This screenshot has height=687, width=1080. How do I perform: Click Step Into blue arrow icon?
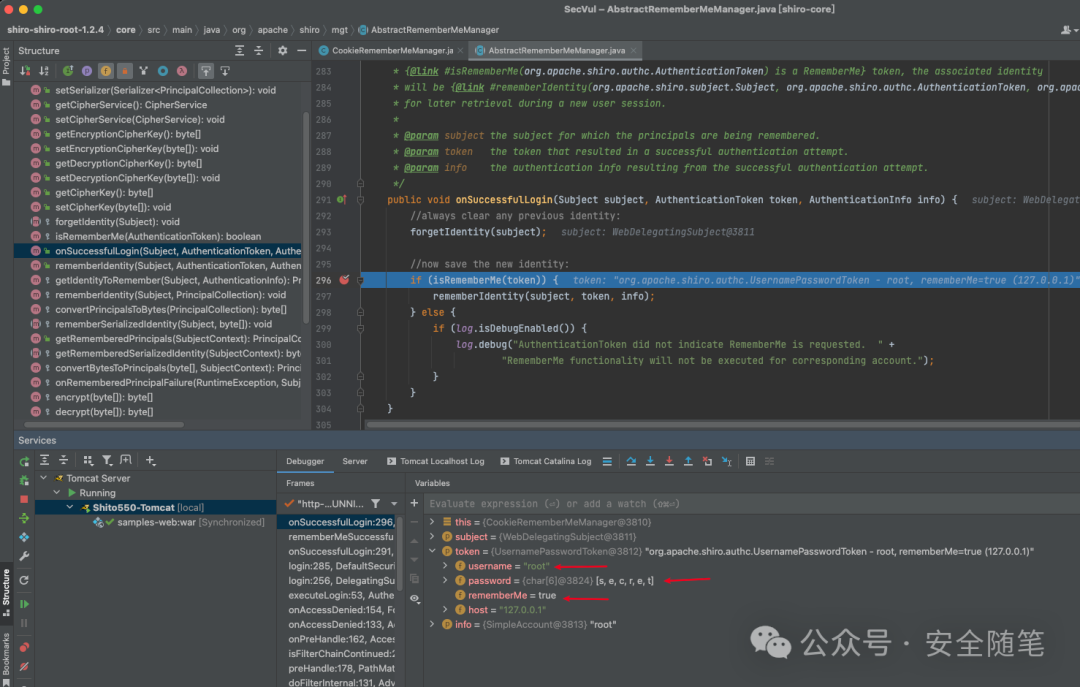[x=650, y=461]
